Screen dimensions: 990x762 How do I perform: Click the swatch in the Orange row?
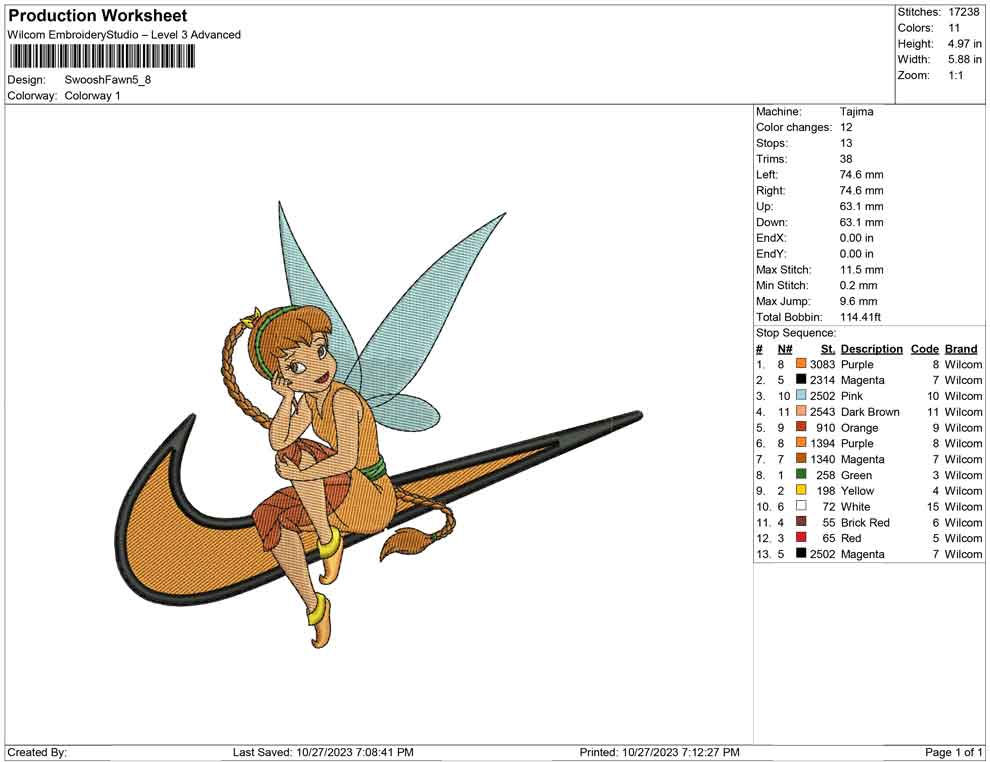801,427
